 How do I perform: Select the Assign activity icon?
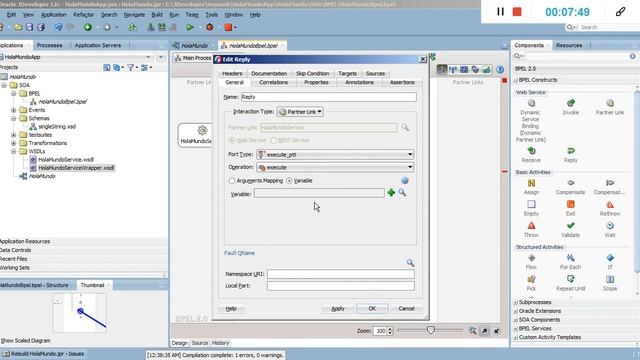[531, 183]
